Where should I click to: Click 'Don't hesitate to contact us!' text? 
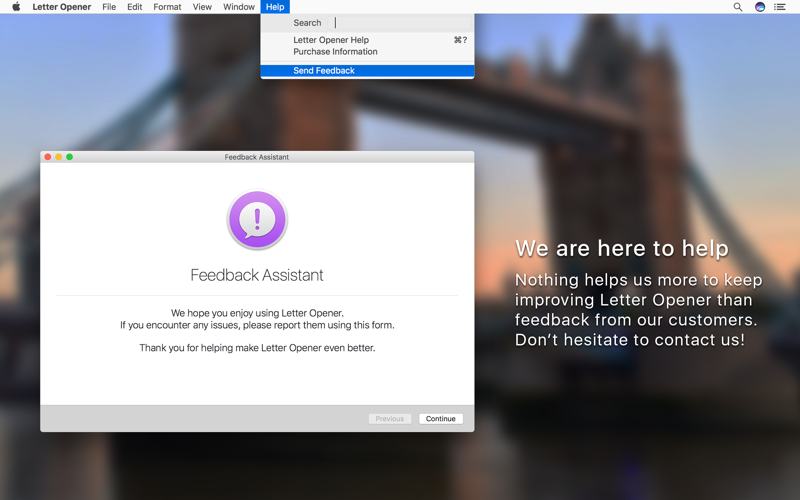tap(630, 340)
